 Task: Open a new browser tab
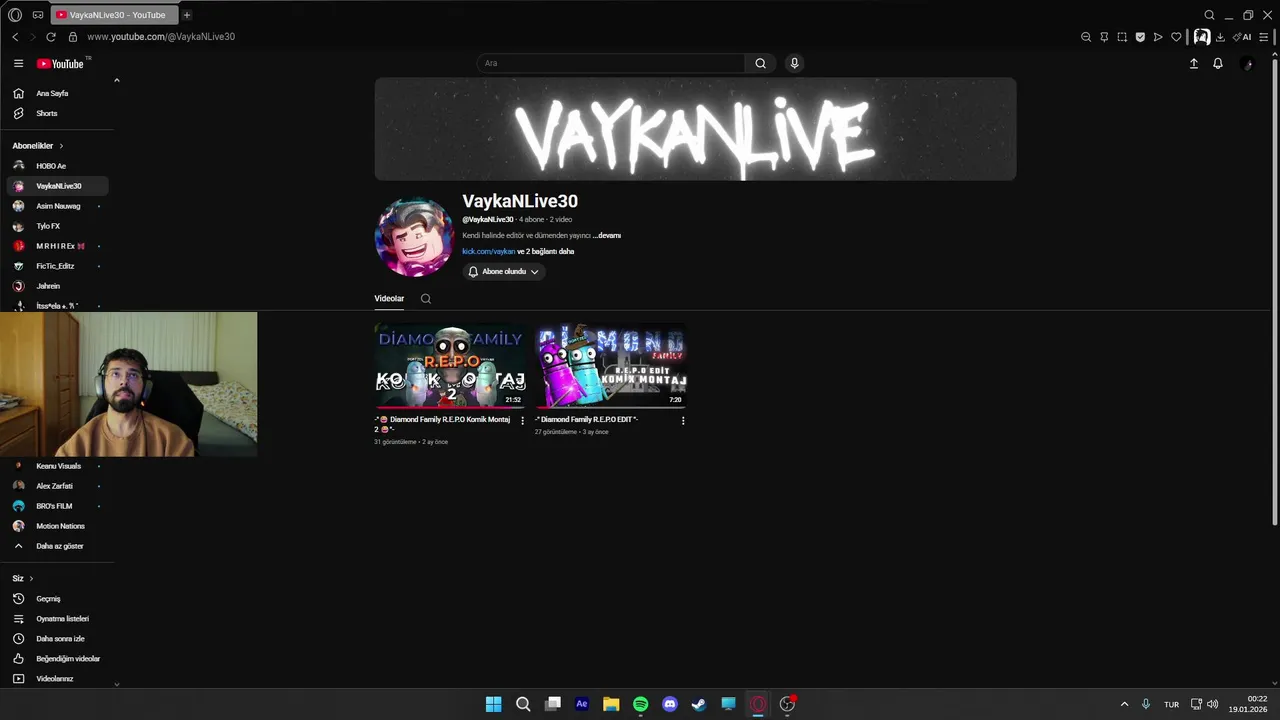click(186, 15)
